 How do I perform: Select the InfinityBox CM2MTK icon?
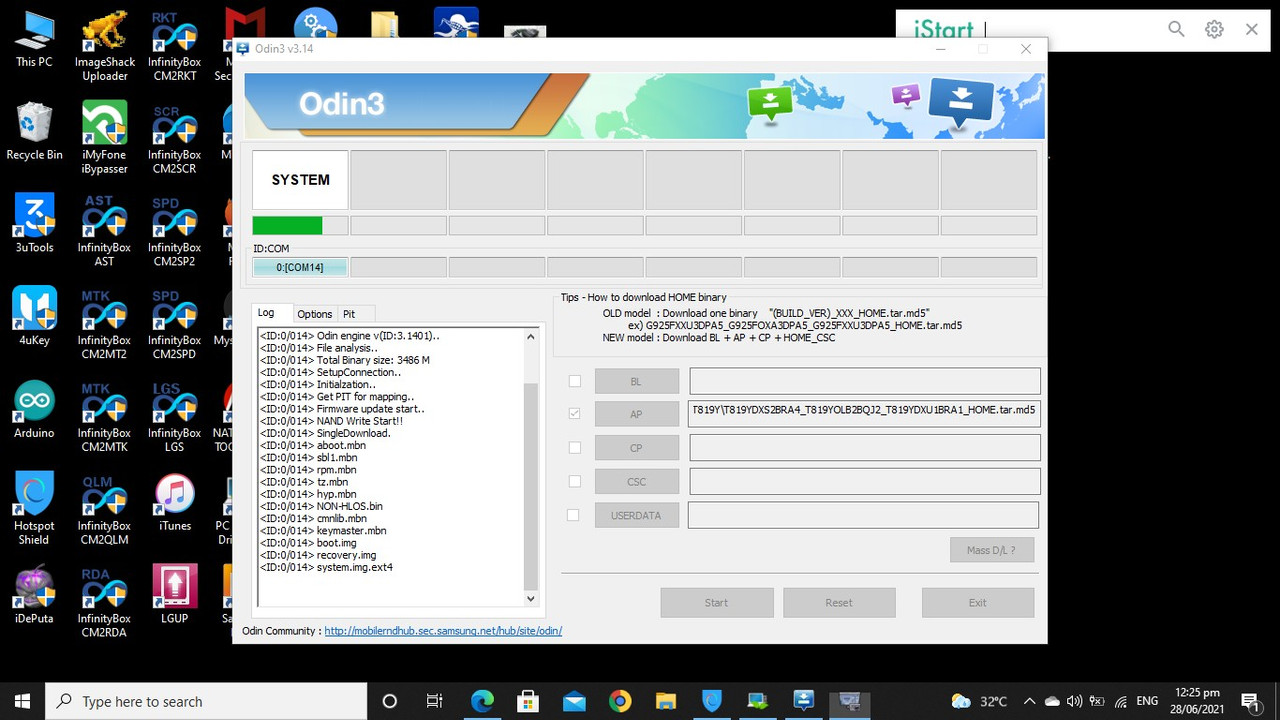105,417
